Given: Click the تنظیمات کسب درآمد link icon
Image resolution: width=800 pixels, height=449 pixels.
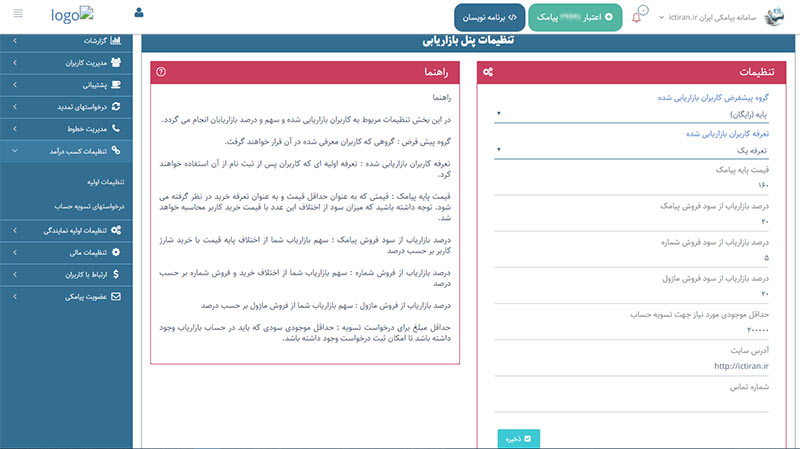Looking at the screenshot, I should [116, 151].
